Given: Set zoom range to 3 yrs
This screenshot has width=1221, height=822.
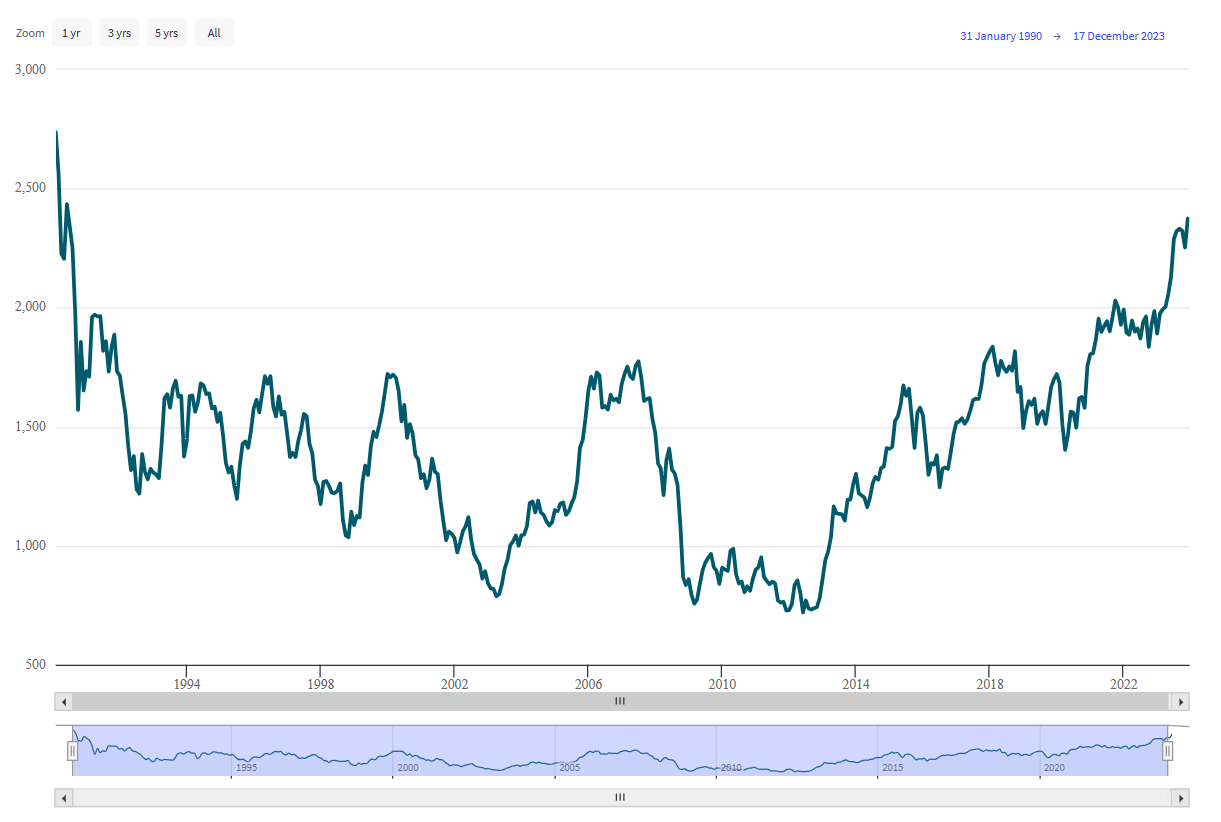Looking at the screenshot, I should coord(119,33).
